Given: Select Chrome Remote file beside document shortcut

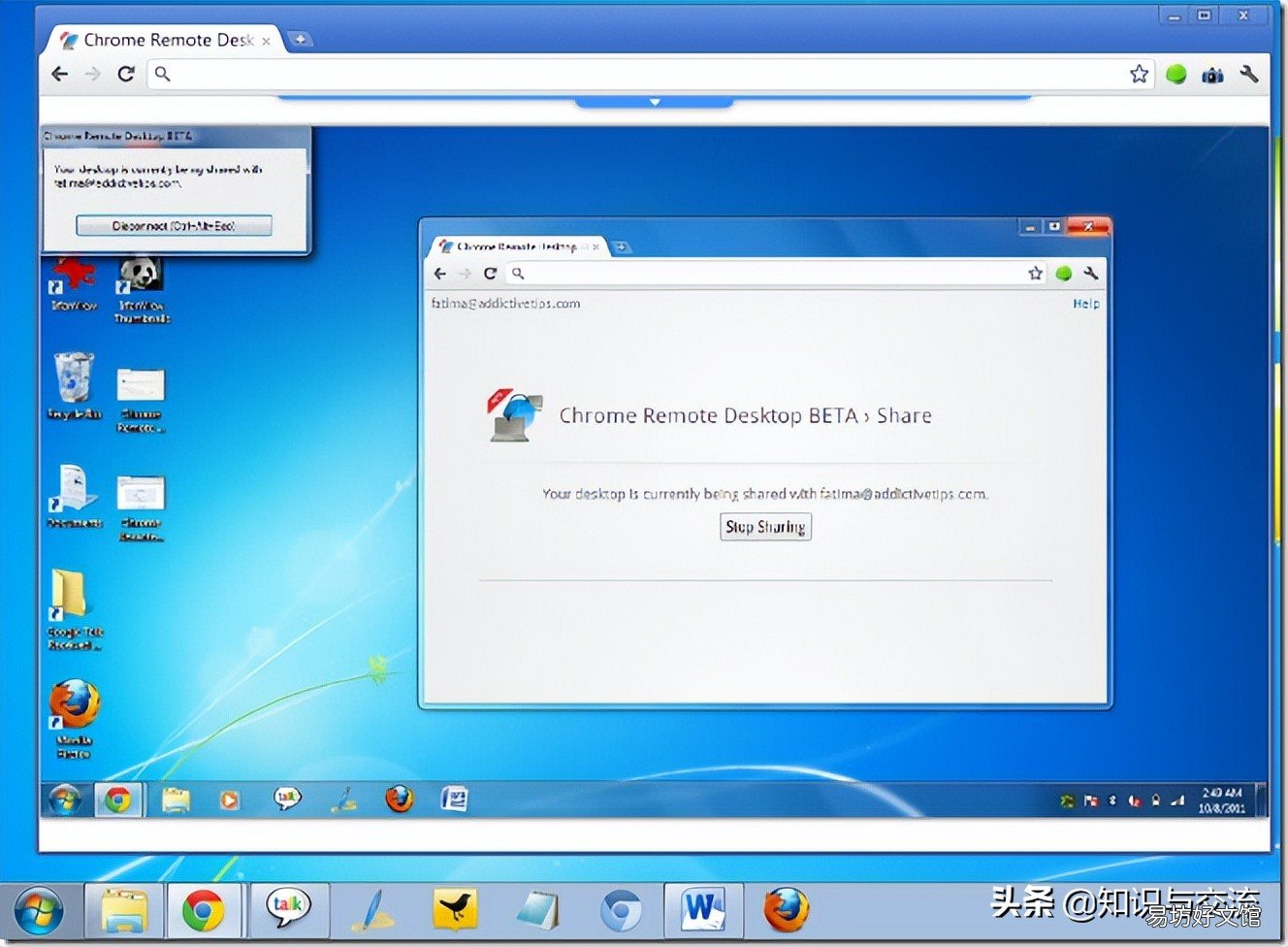Looking at the screenshot, I should [x=142, y=507].
